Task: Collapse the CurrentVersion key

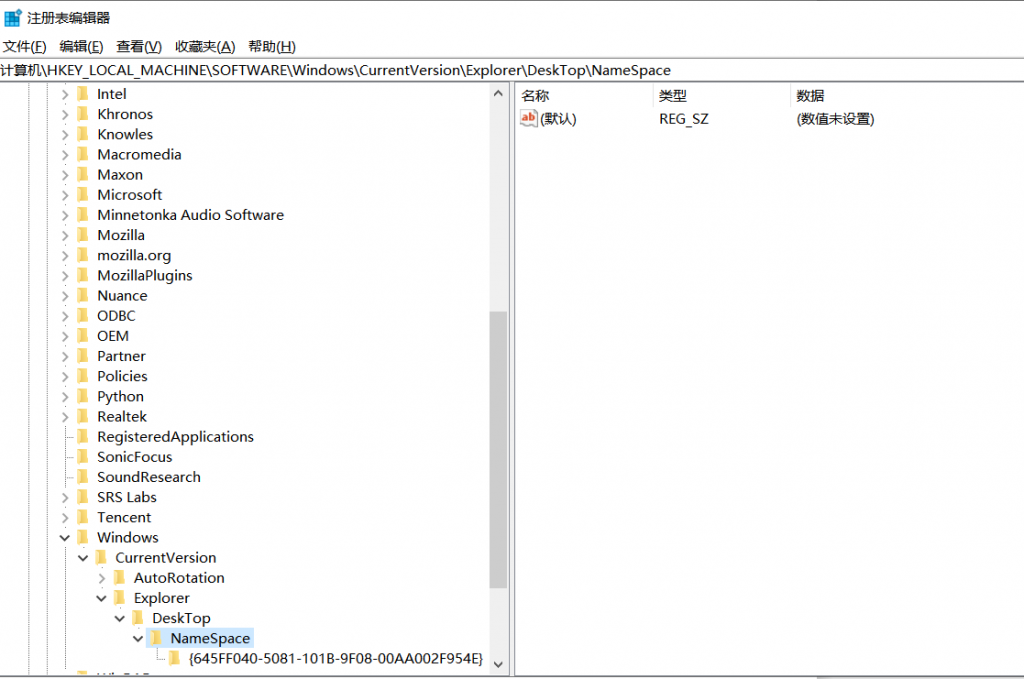Action: (83, 558)
